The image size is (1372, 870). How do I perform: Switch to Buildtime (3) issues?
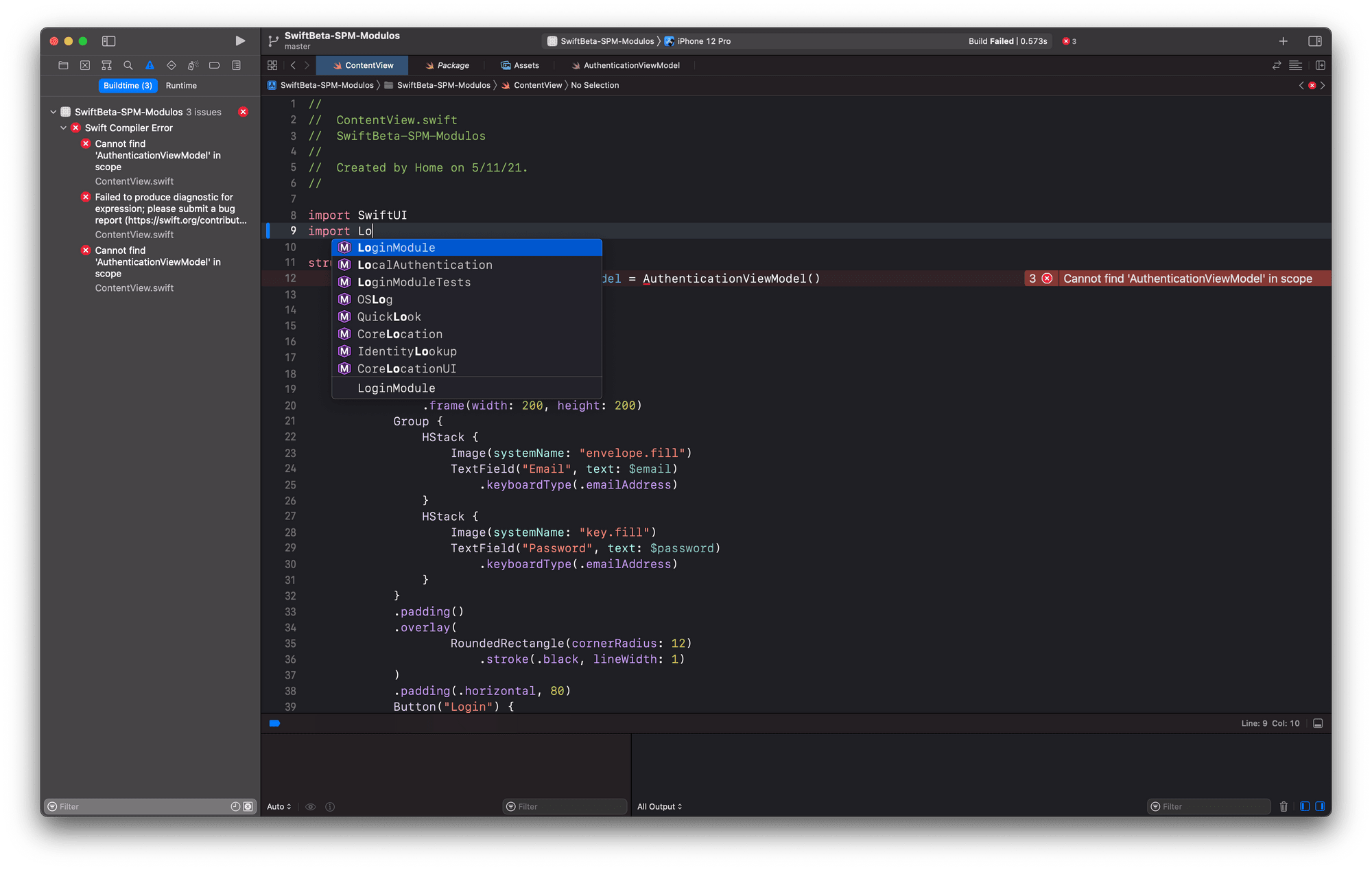coord(128,86)
